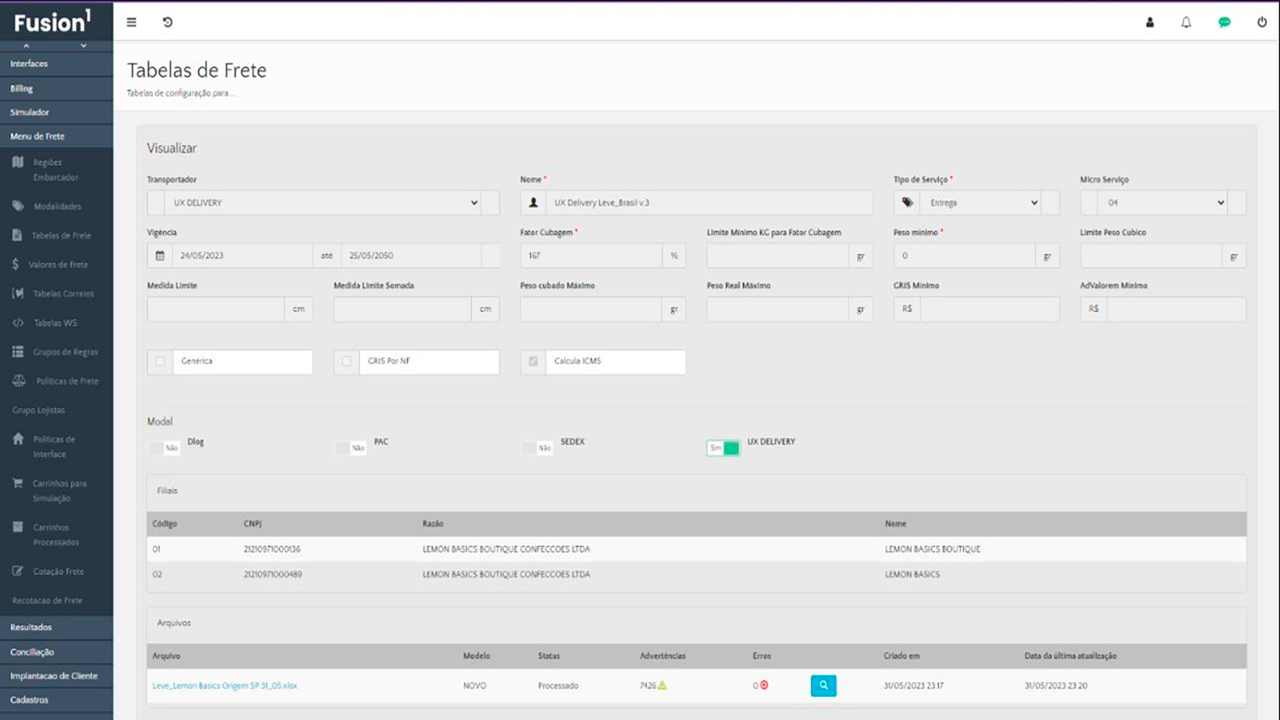Open the Interfaces menu
The height and width of the screenshot is (720, 1280).
point(56,64)
